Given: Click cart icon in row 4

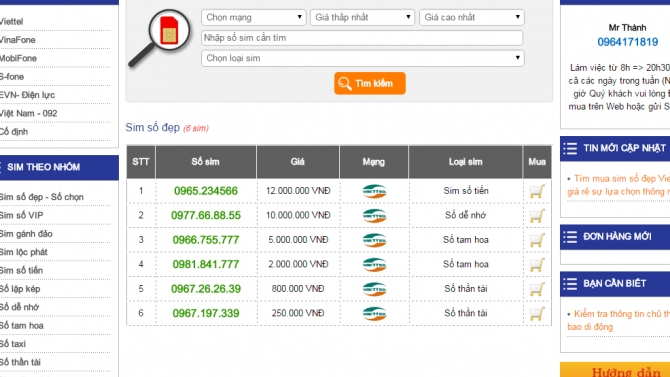Looking at the screenshot, I should coord(537,264).
